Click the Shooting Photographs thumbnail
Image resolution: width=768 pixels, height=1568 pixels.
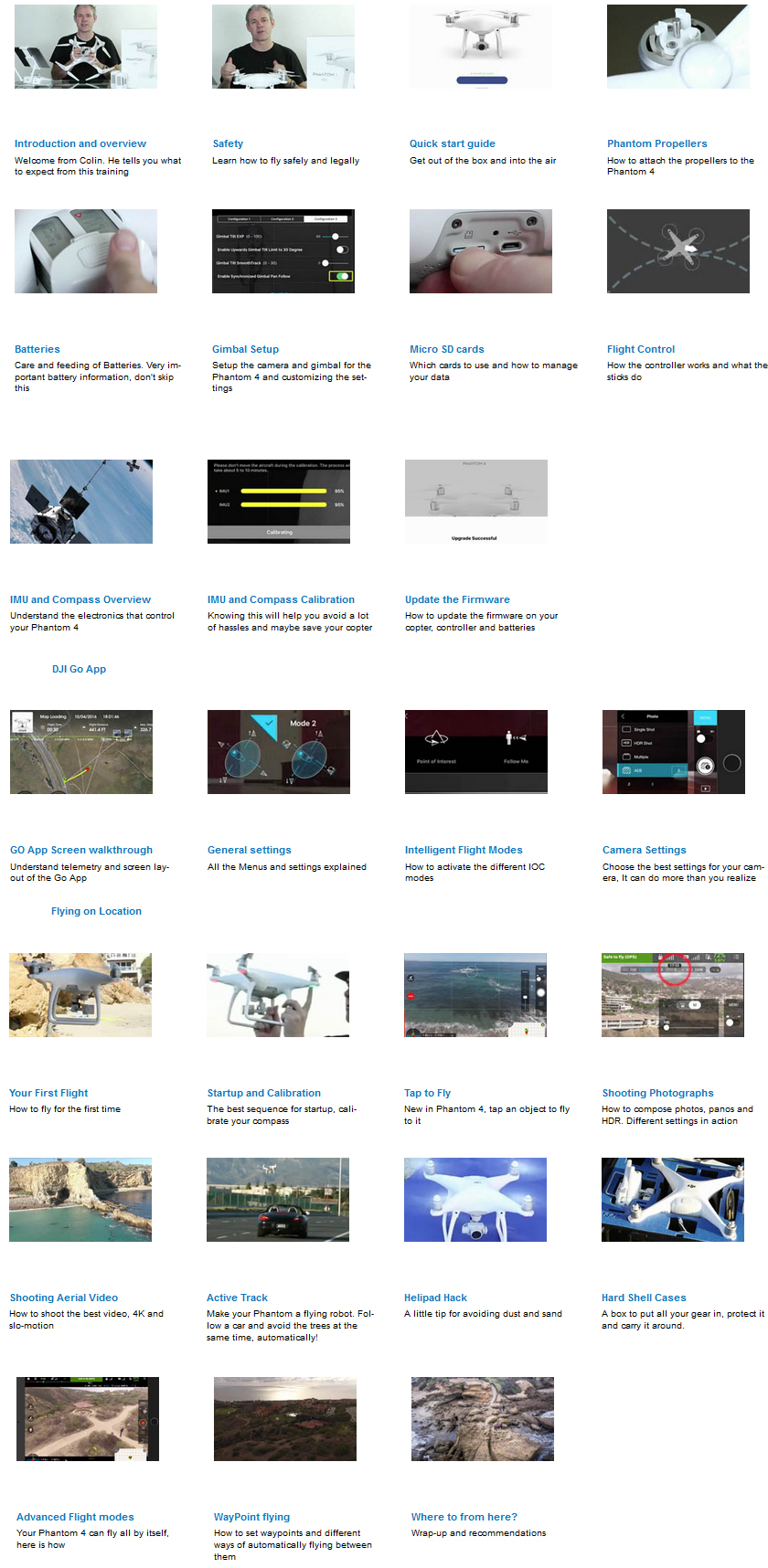673,995
